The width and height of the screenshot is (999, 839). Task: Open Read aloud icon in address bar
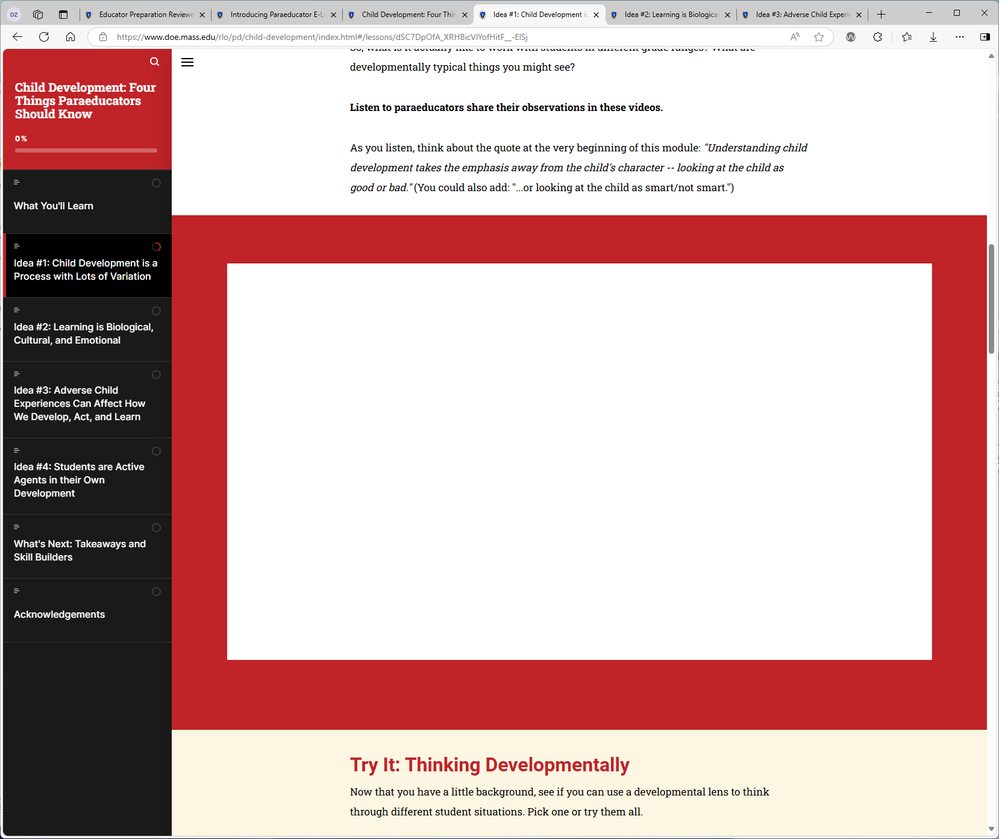point(794,37)
